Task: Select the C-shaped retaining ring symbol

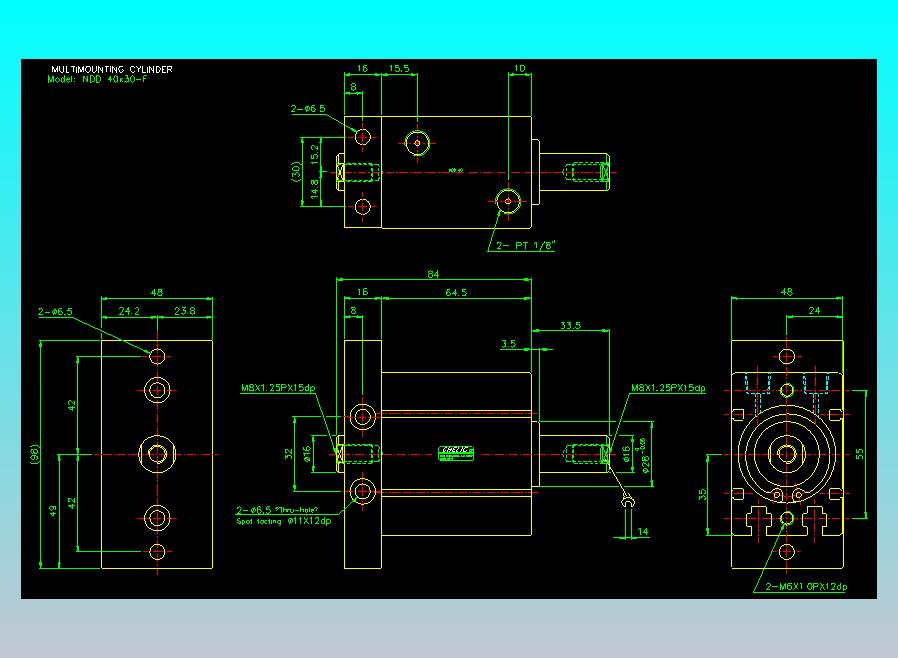Action: tap(628, 502)
